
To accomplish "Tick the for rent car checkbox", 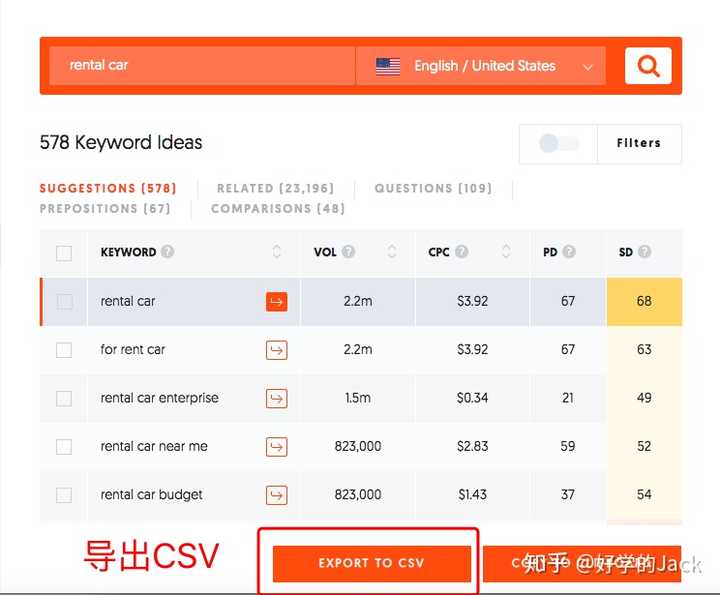I will pos(64,350).
